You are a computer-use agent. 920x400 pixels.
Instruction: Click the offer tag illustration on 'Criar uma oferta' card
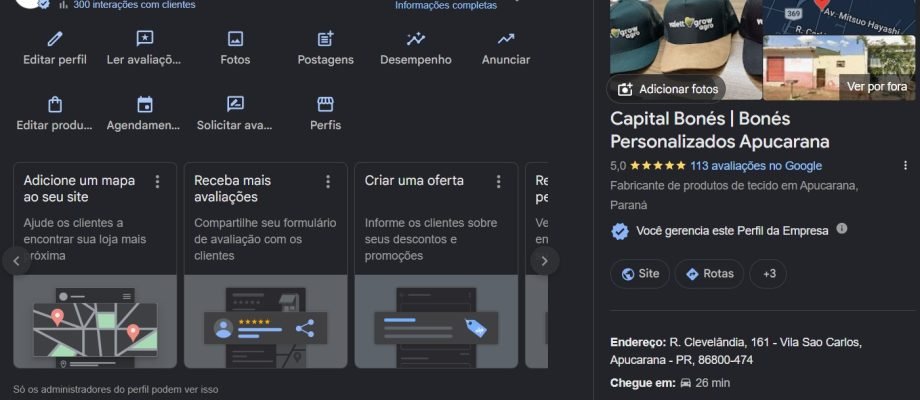[x=436, y=322]
